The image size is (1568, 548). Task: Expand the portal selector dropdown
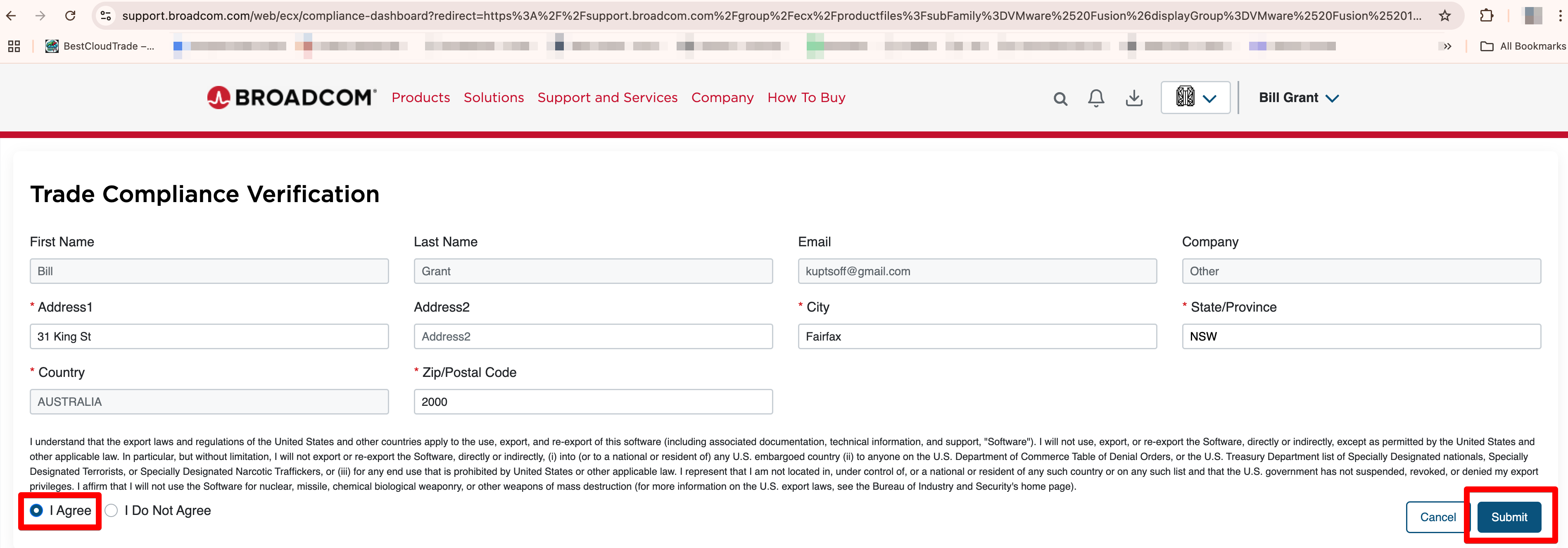click(x=1195, y=98)
